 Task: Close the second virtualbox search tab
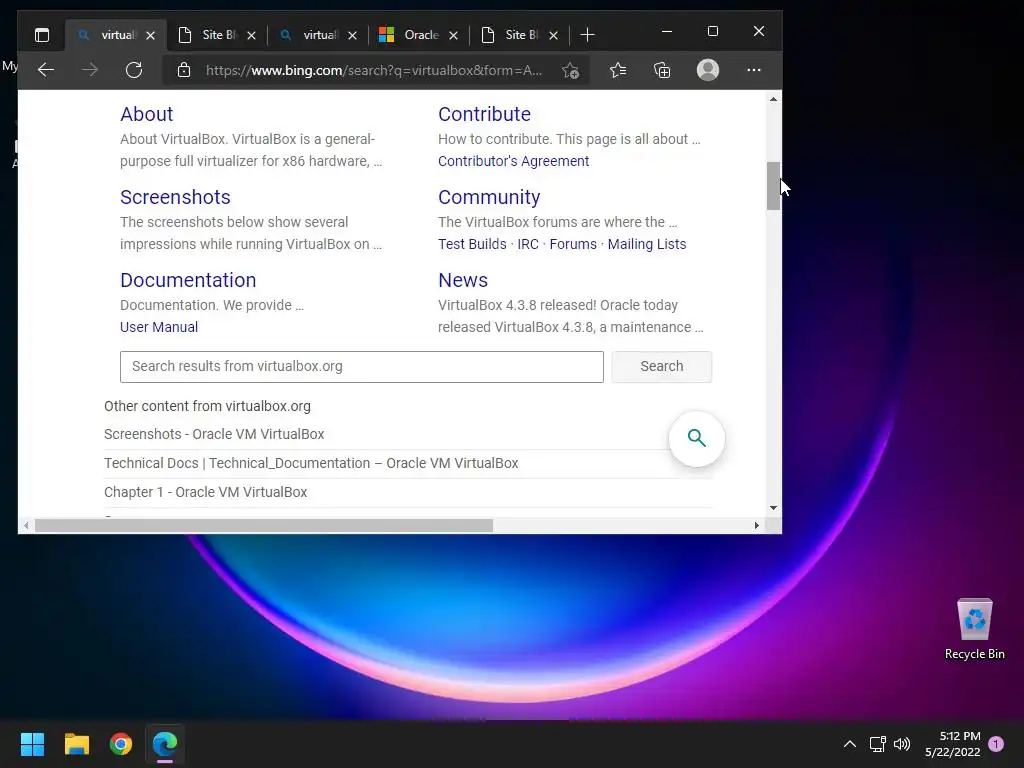tap(352, 35)
